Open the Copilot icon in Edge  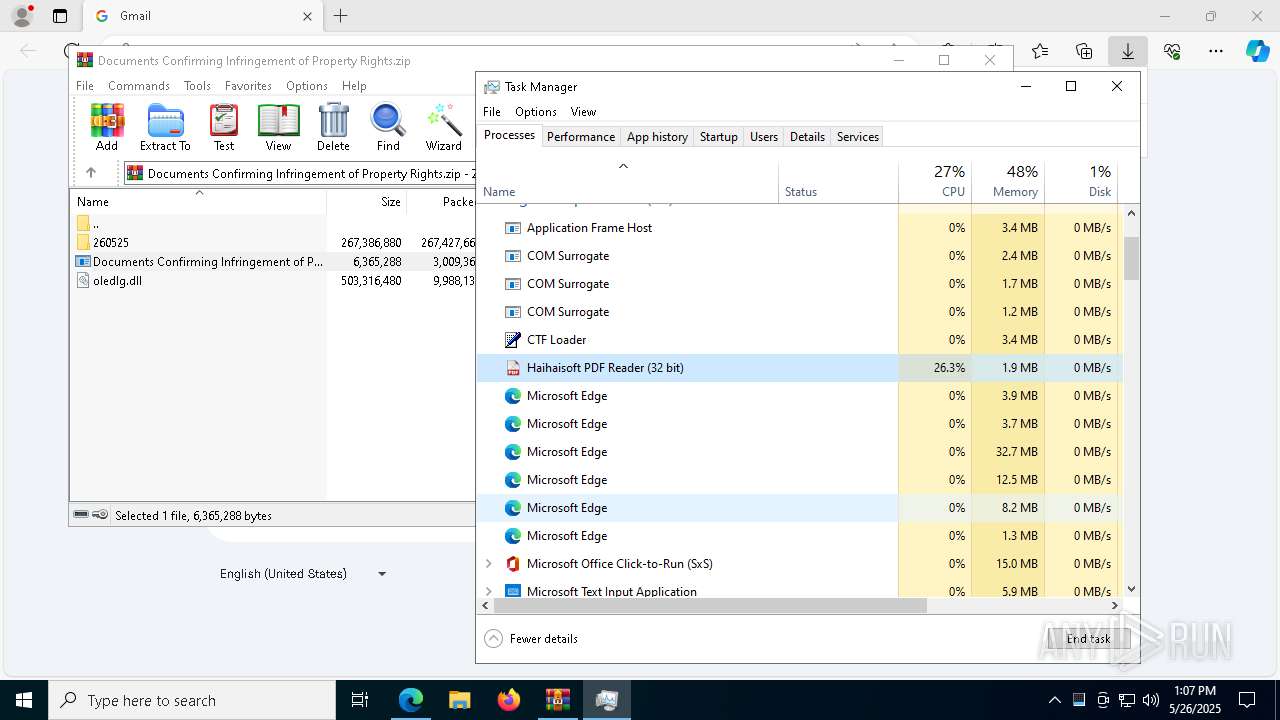point(1257,51)
